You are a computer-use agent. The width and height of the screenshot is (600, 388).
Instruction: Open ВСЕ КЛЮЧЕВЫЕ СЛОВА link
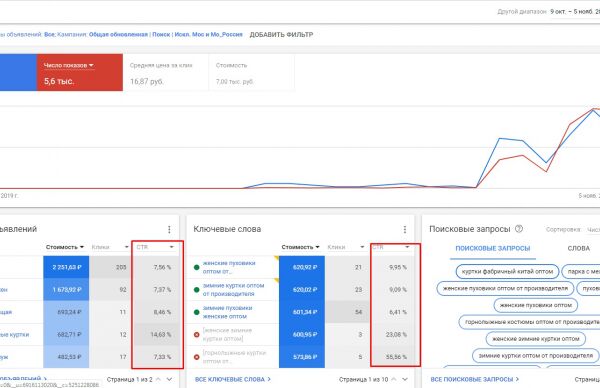click(233, 379)
